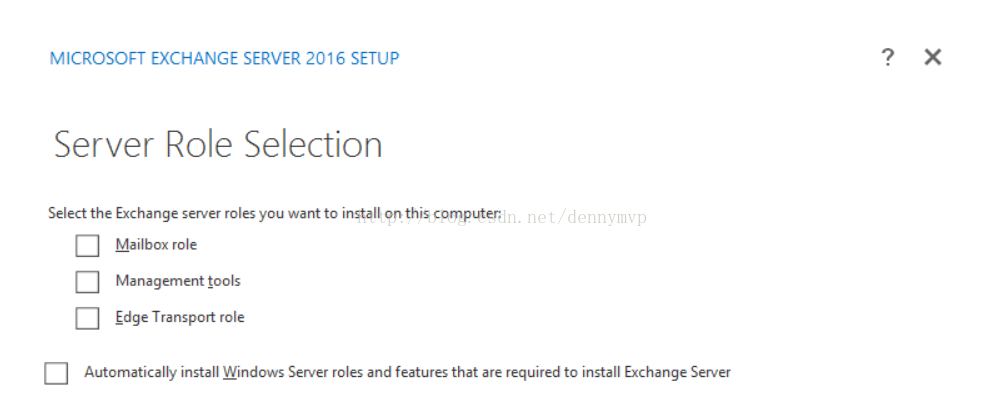This screenshot has height=412, width=987.
Task: Tick the Edge Transport role checkbox
Action: [87, 318]
